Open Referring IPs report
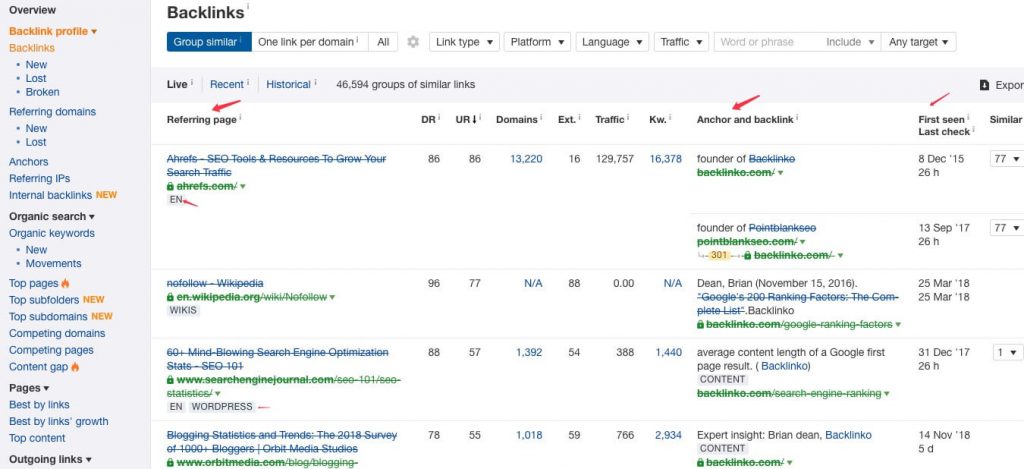 [39, 178]
